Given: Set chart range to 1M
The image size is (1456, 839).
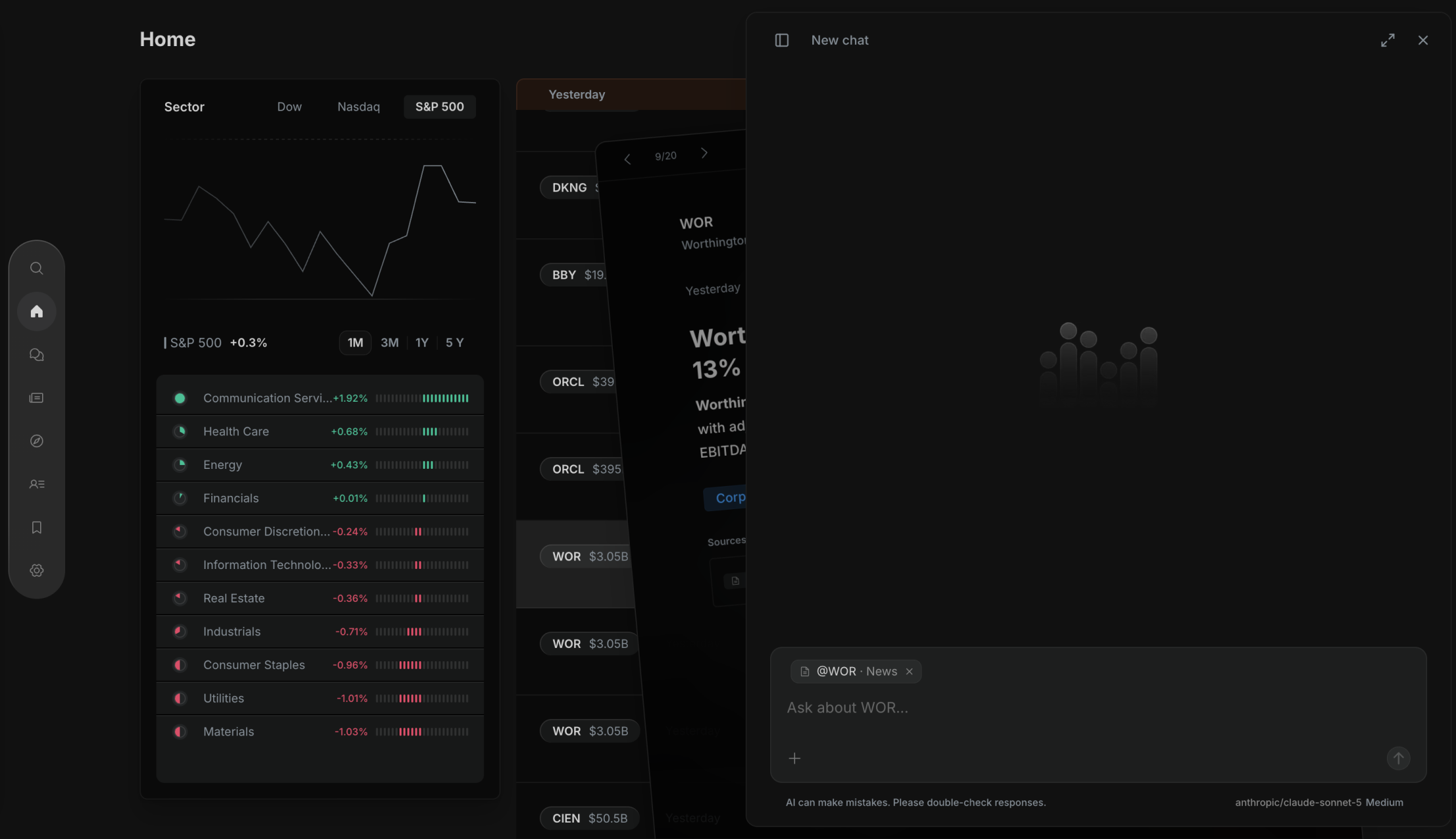Looking at the screenshot, I should point(355,342).
